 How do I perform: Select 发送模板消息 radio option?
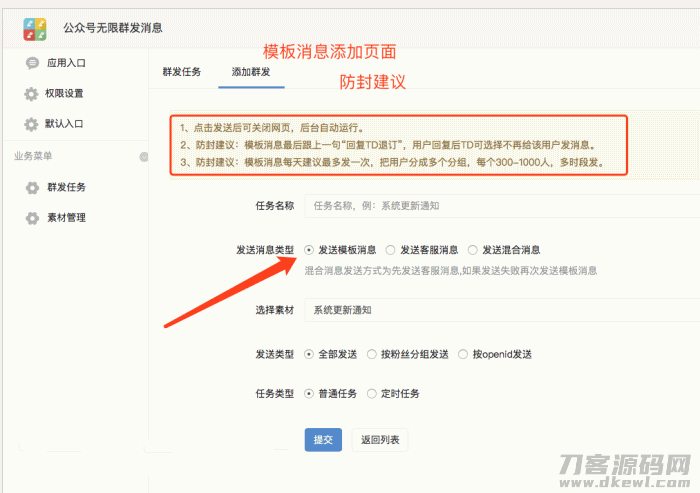pyautogui.click(x=309, y=250)
